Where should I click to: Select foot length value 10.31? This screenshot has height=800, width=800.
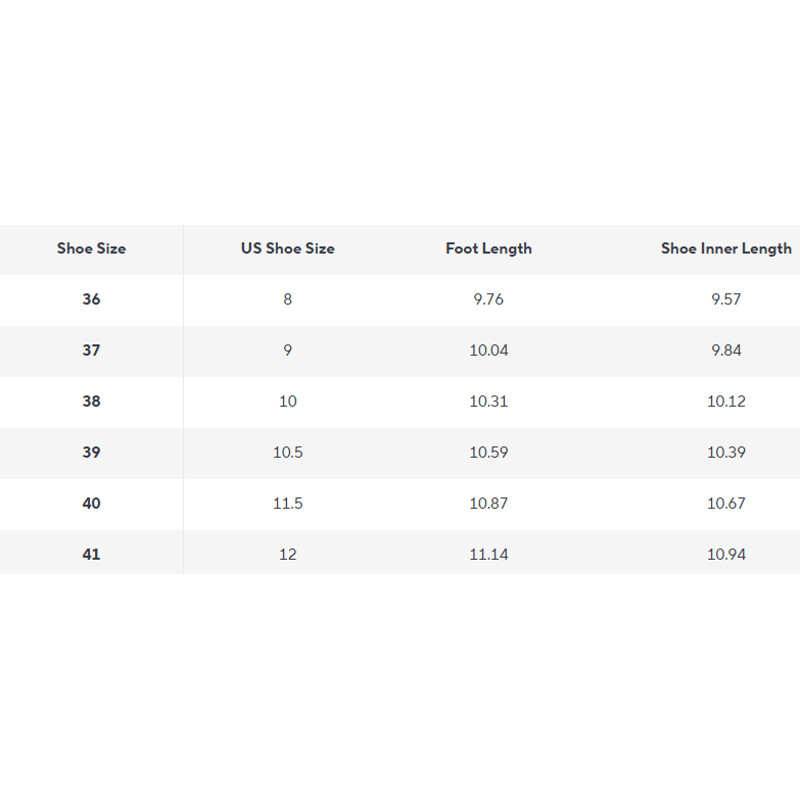click(488, 401)
